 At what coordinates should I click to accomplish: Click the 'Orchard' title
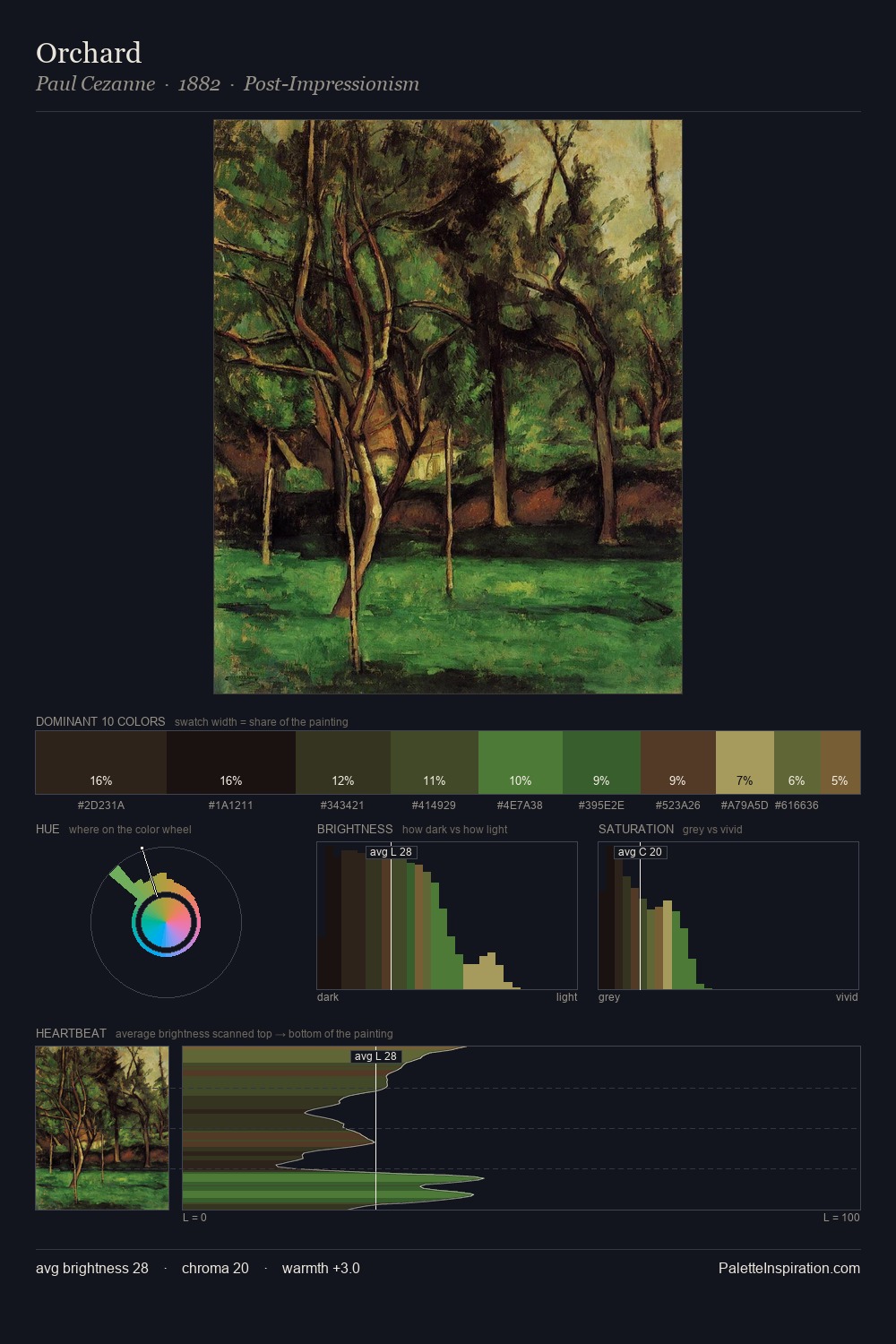tap(89, 53)
